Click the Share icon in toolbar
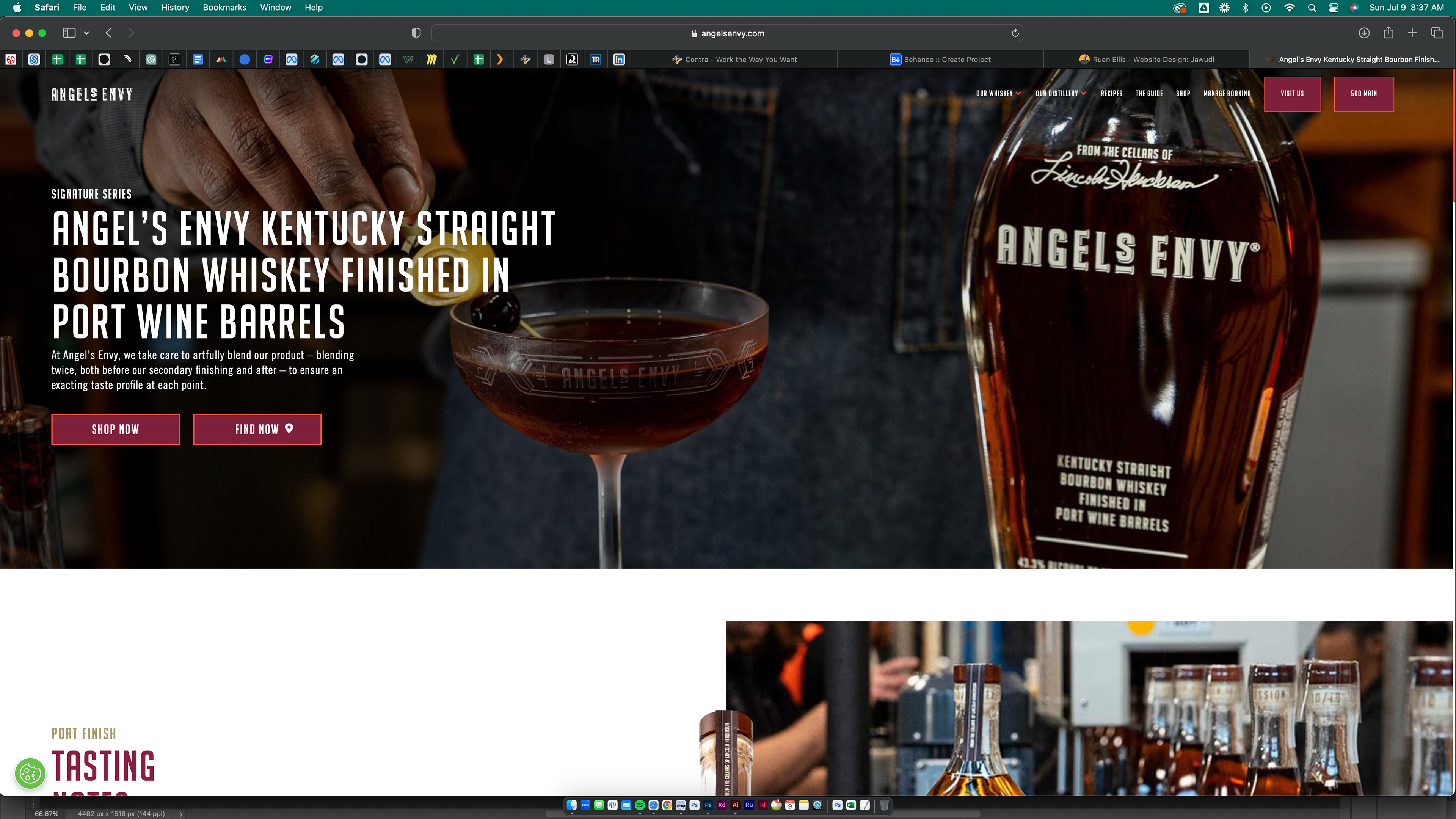1456x819 pixels. (x=1388, y=33)
